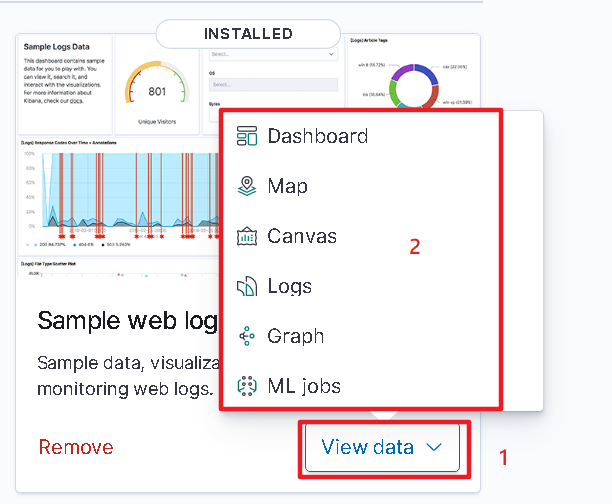The width and height of the screenshot is (612, 504).
Task: Open the first Select dropdown in the preview
Action: click(x=273, y=54)
